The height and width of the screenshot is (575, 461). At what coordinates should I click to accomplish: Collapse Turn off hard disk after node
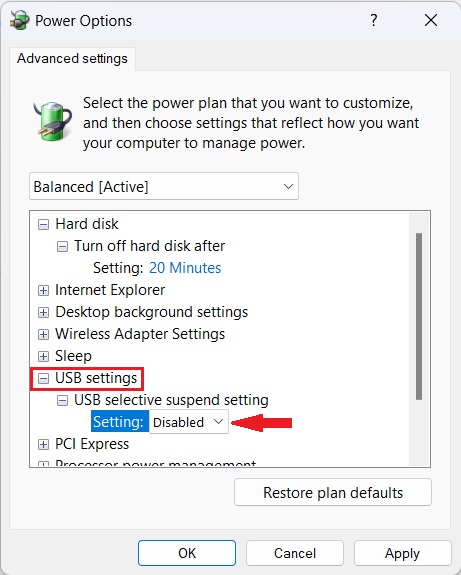coord(62,246)
